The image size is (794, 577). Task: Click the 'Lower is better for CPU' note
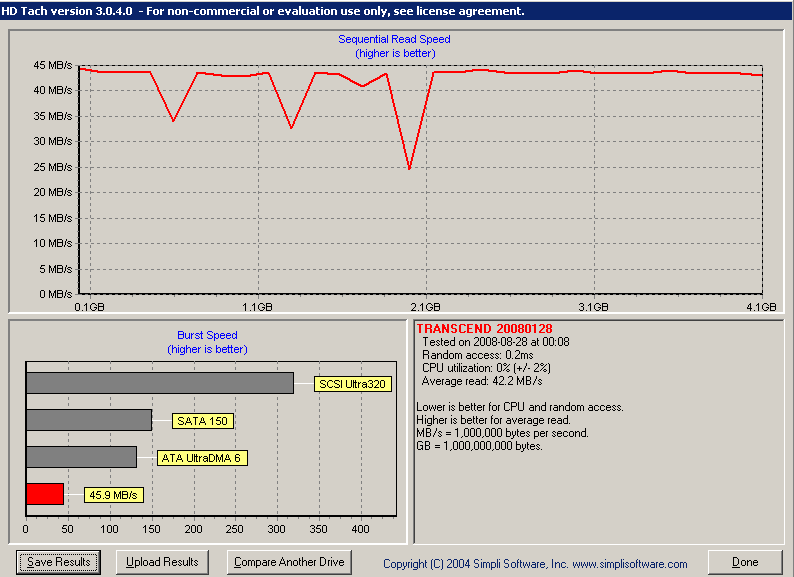click(x=520, y=407)
